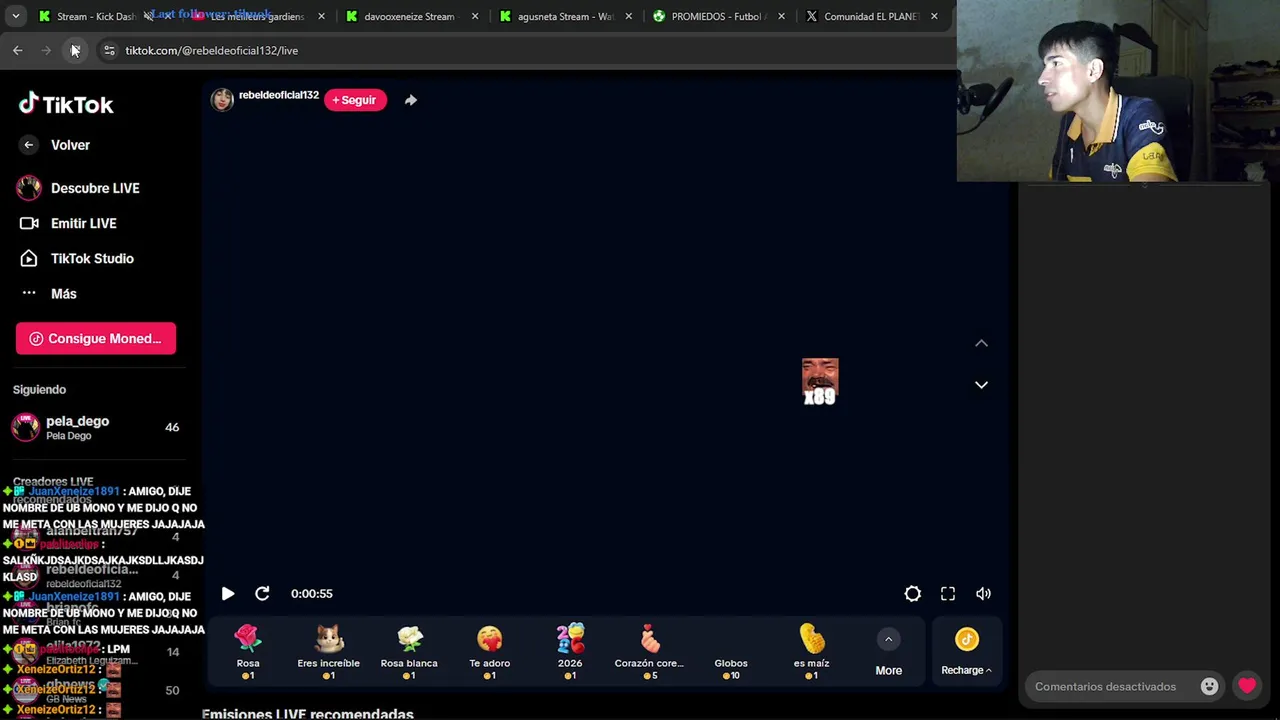Viewport: 1280px width, 720px height.
Task: View site information icon
Action: click(x=109, y=50)
